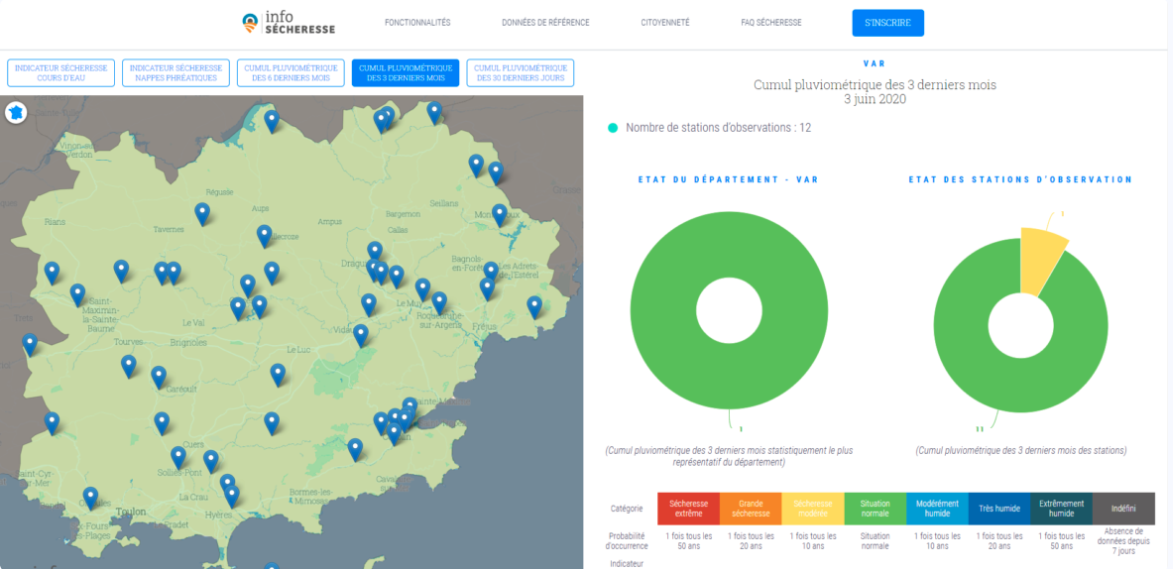Select the pin touching the Garéoult label
The image size is (1173, 569).
pyautogui.click(x=159, y=377)
